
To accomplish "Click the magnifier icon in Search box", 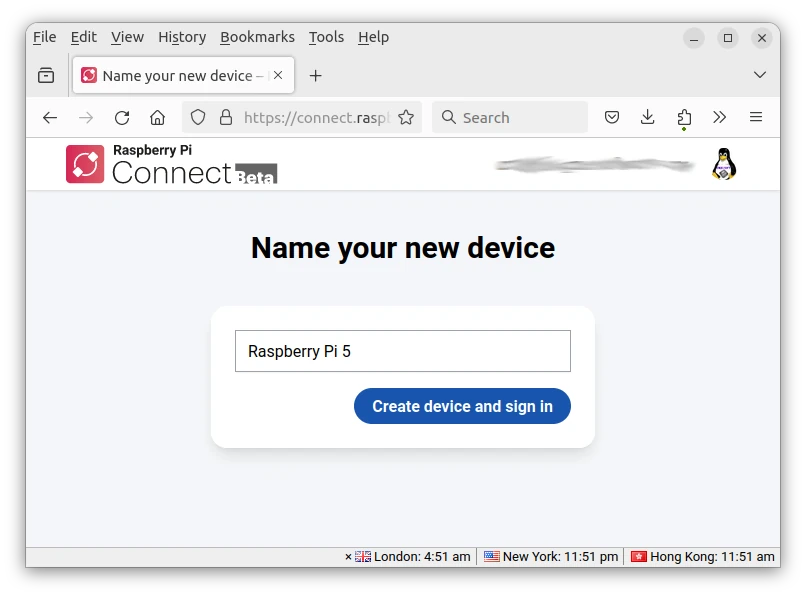I will click(449, 117).
